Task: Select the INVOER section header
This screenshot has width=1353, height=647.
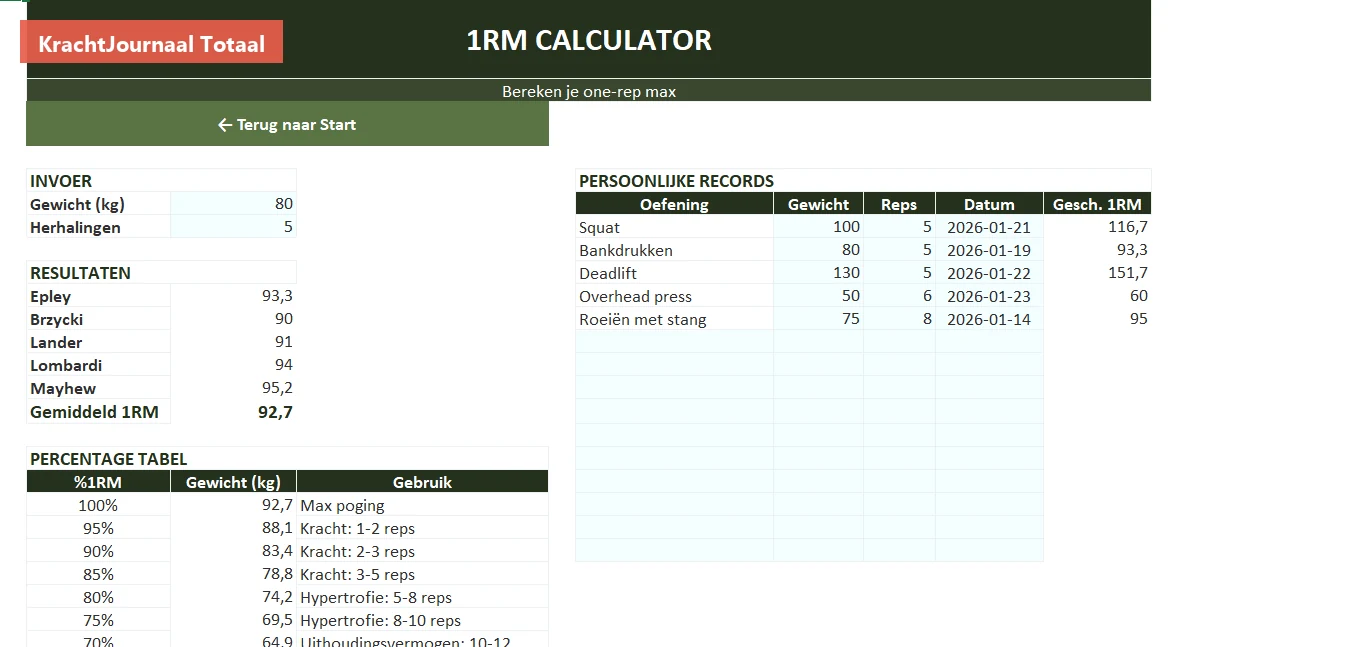Action: coord(161,181)
